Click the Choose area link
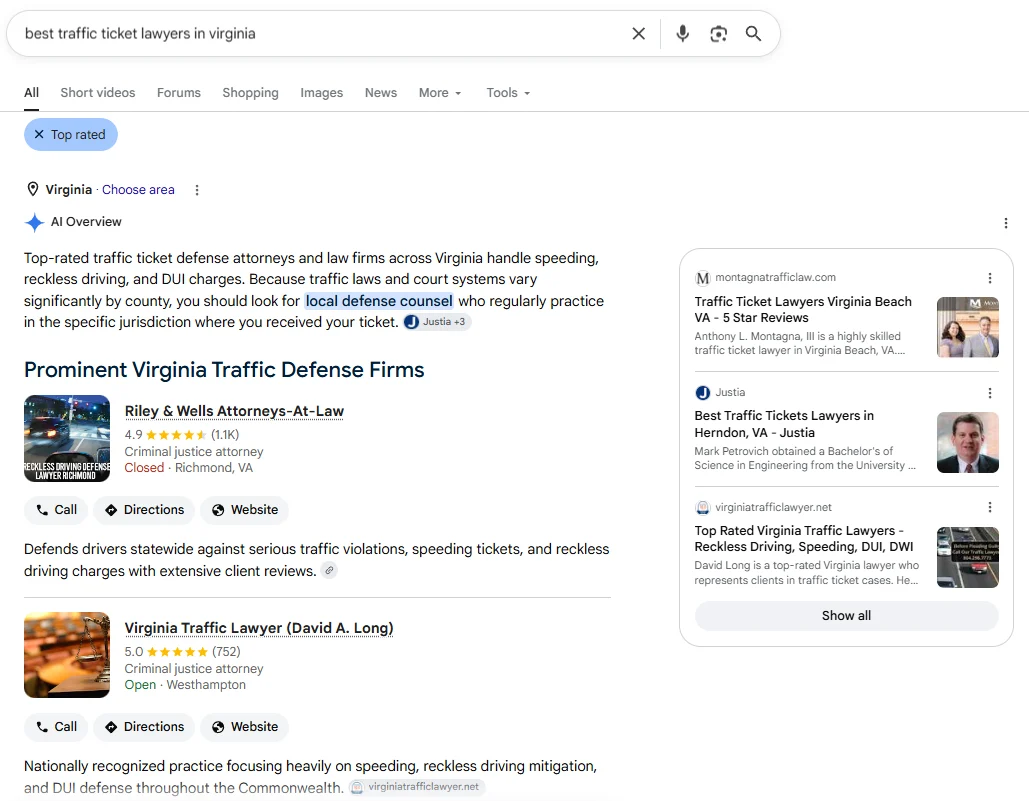Image resolution: width=1029 pixels, height=801 pixels. pyautogui.click(x=138, y=190)
